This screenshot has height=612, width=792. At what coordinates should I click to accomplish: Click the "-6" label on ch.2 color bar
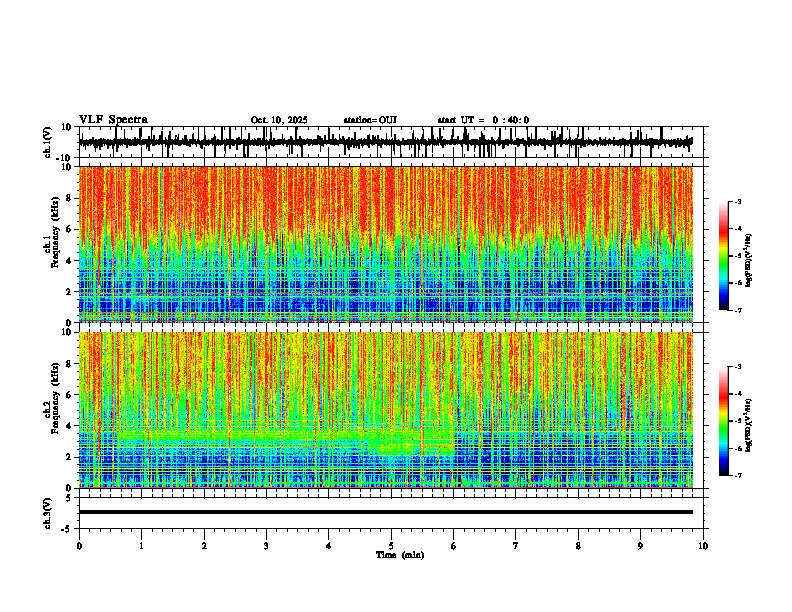click(738, 448)
